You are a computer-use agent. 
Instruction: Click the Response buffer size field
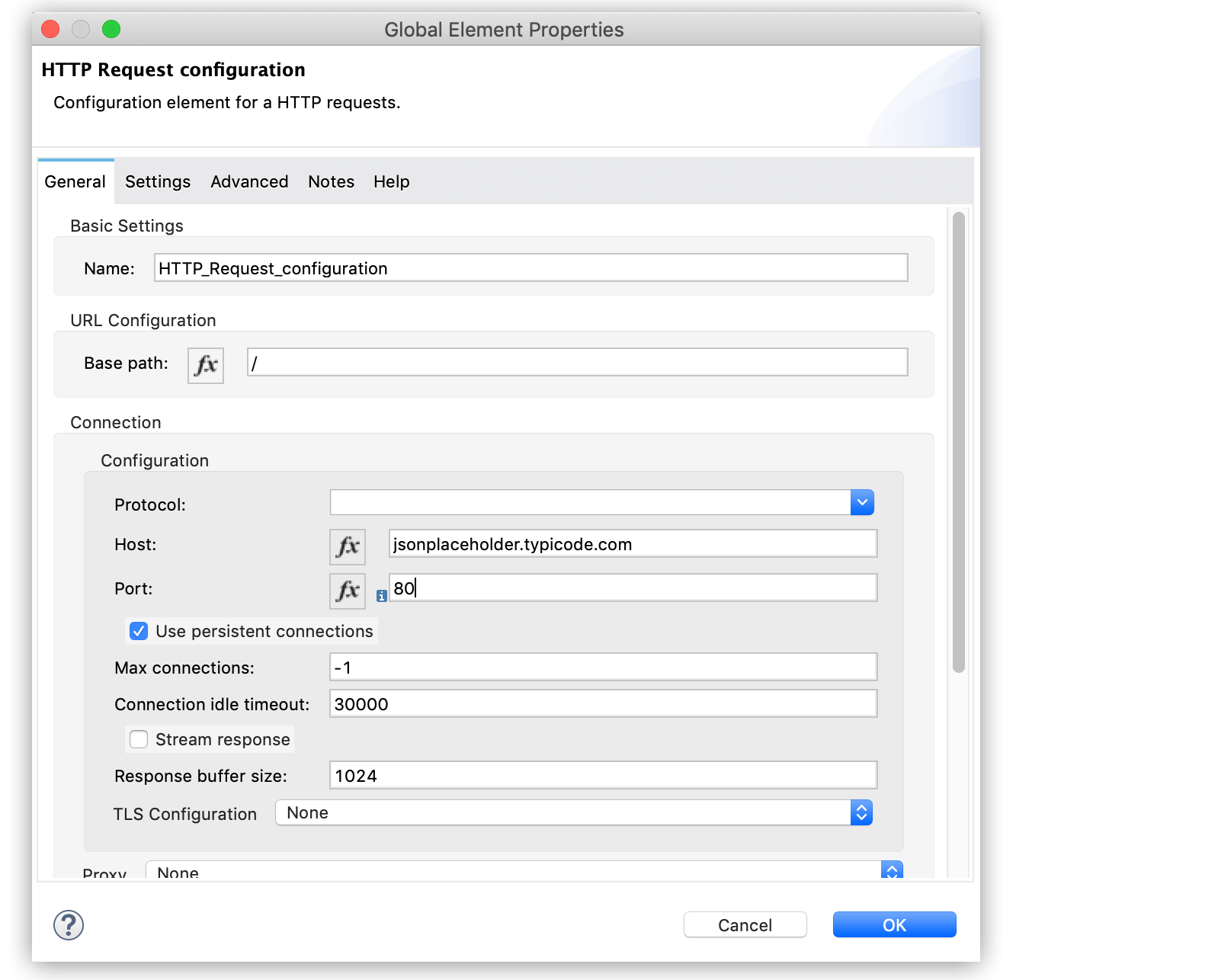click(603, 776)
